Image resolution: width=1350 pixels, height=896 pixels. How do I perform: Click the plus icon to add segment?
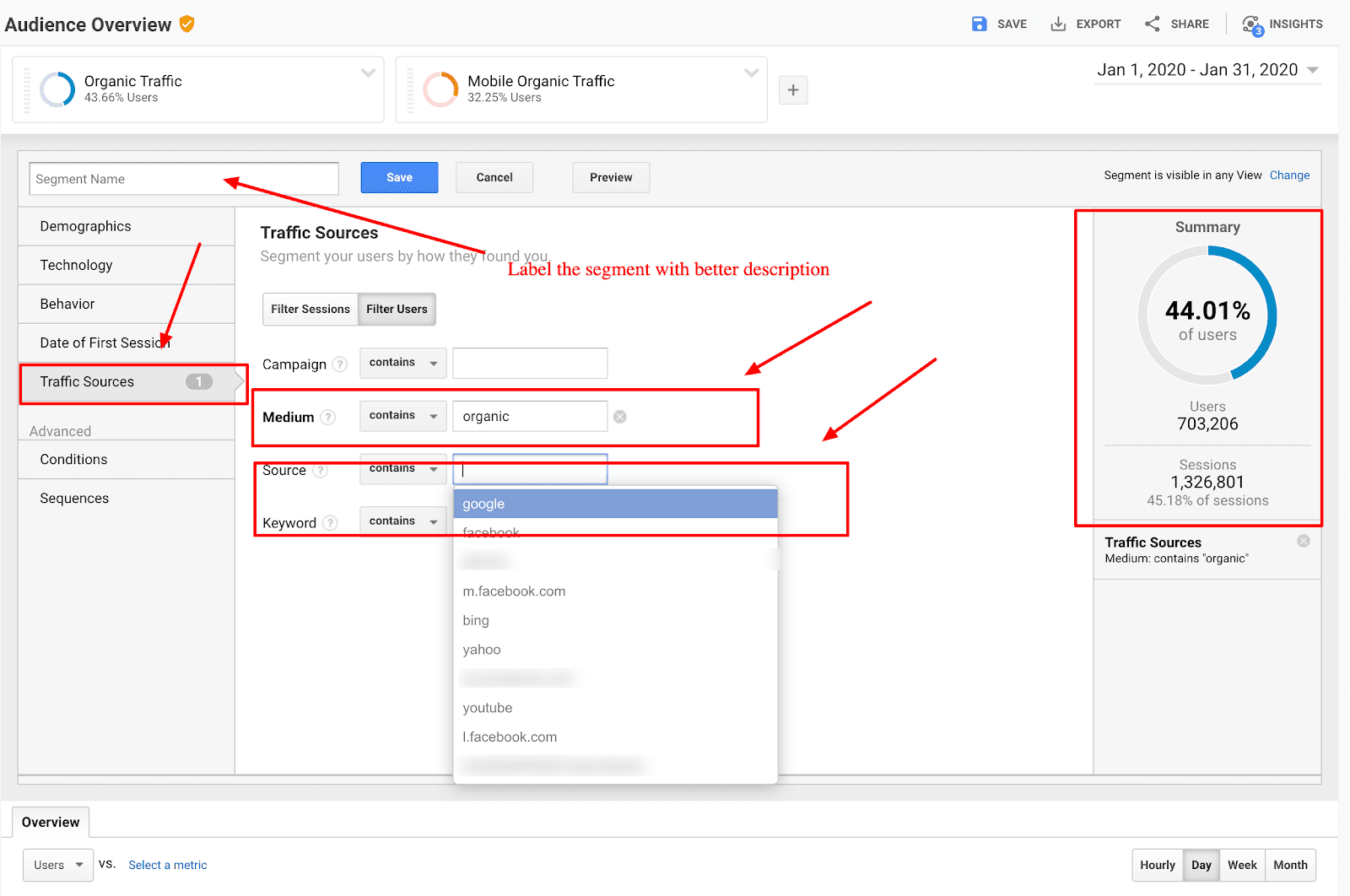[x=793, y=90]
